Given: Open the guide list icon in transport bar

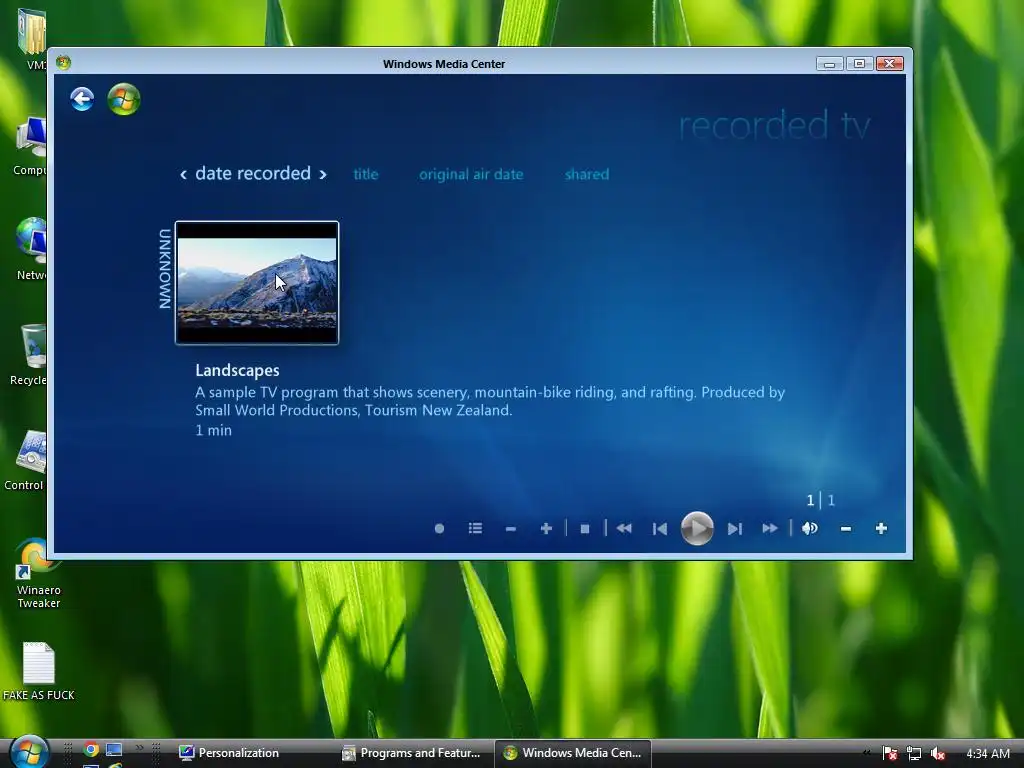Looking at the screenshot, I should pyautogui.click(x=475, y=528).
